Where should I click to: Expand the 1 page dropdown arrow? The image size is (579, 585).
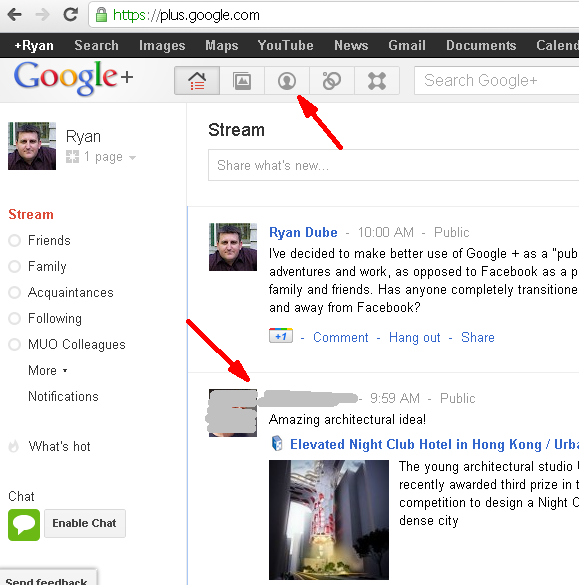coord(132,158)
